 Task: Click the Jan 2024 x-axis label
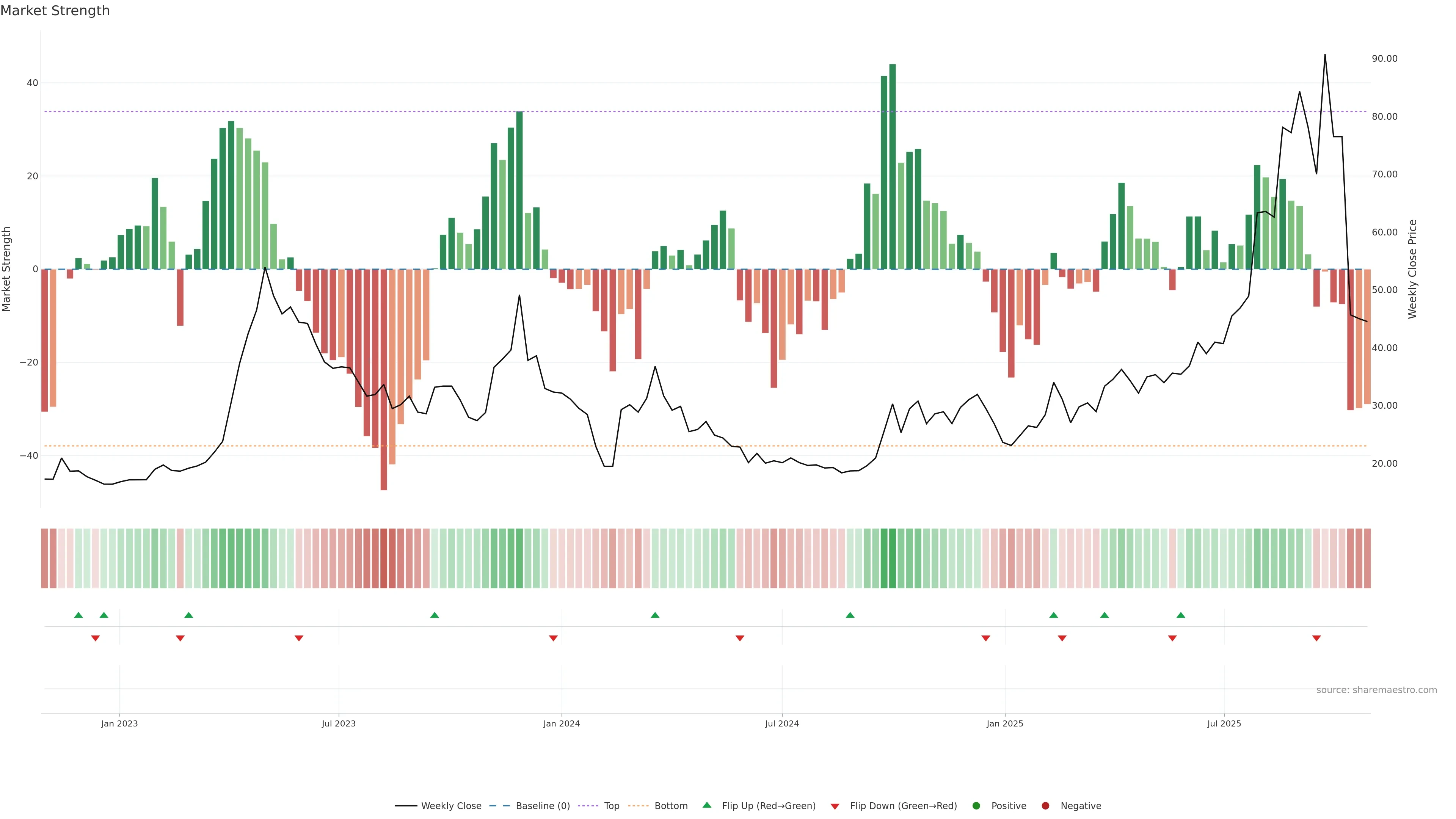coord(561,723)
